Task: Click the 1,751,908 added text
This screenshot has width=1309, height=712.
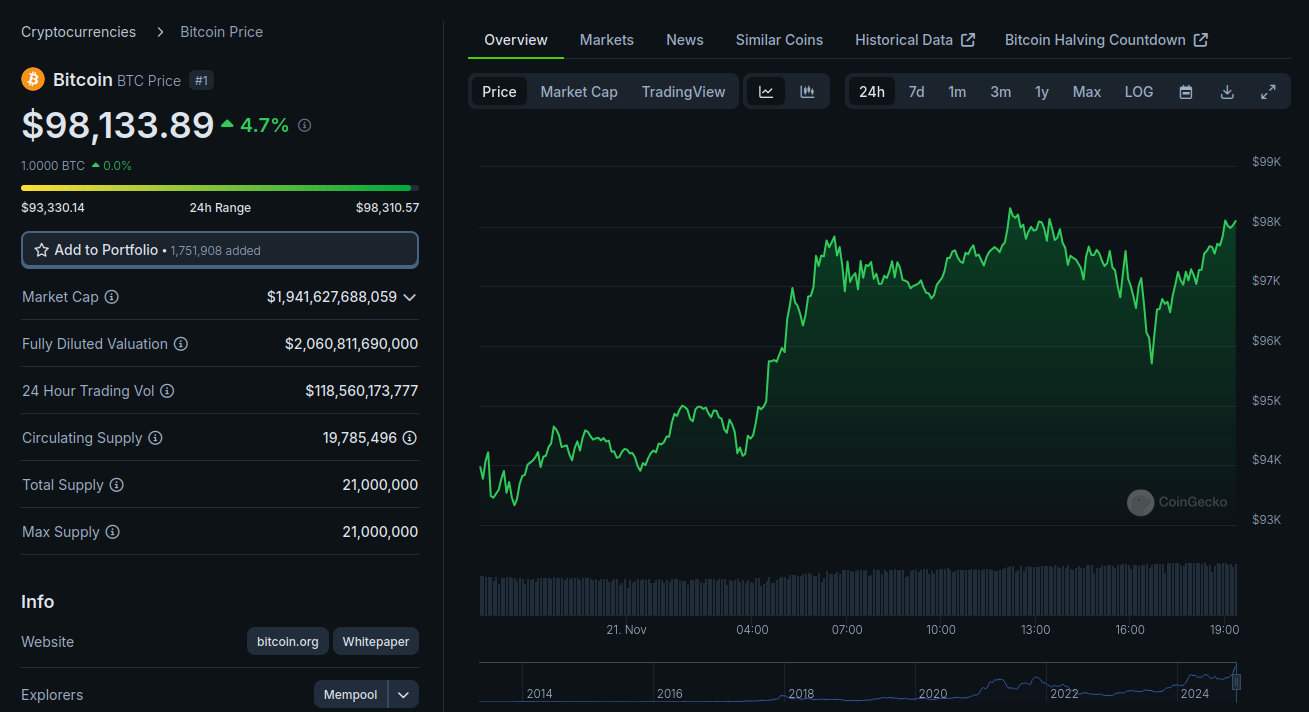Action: point(215,251)
